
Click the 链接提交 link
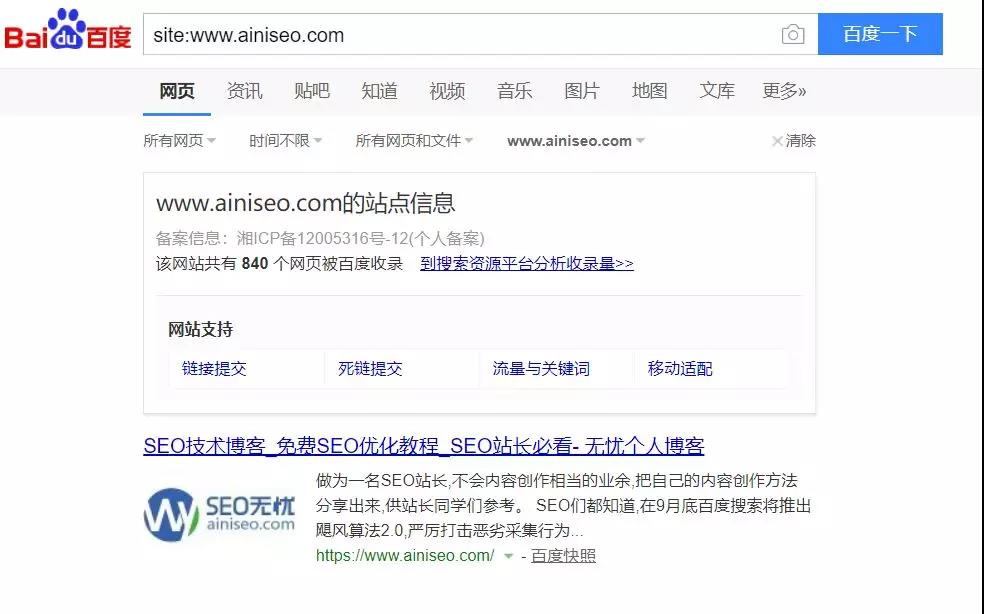(x=214, y=369)
